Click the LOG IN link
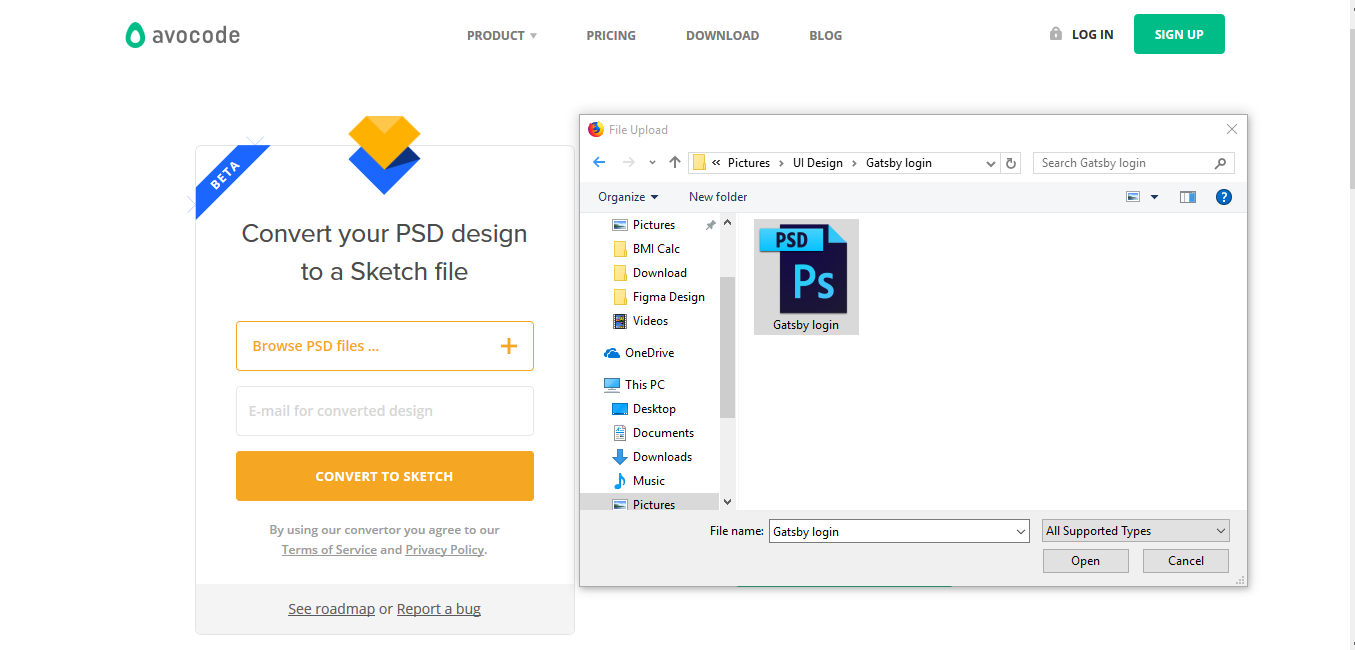 [x=1092, y=34]
